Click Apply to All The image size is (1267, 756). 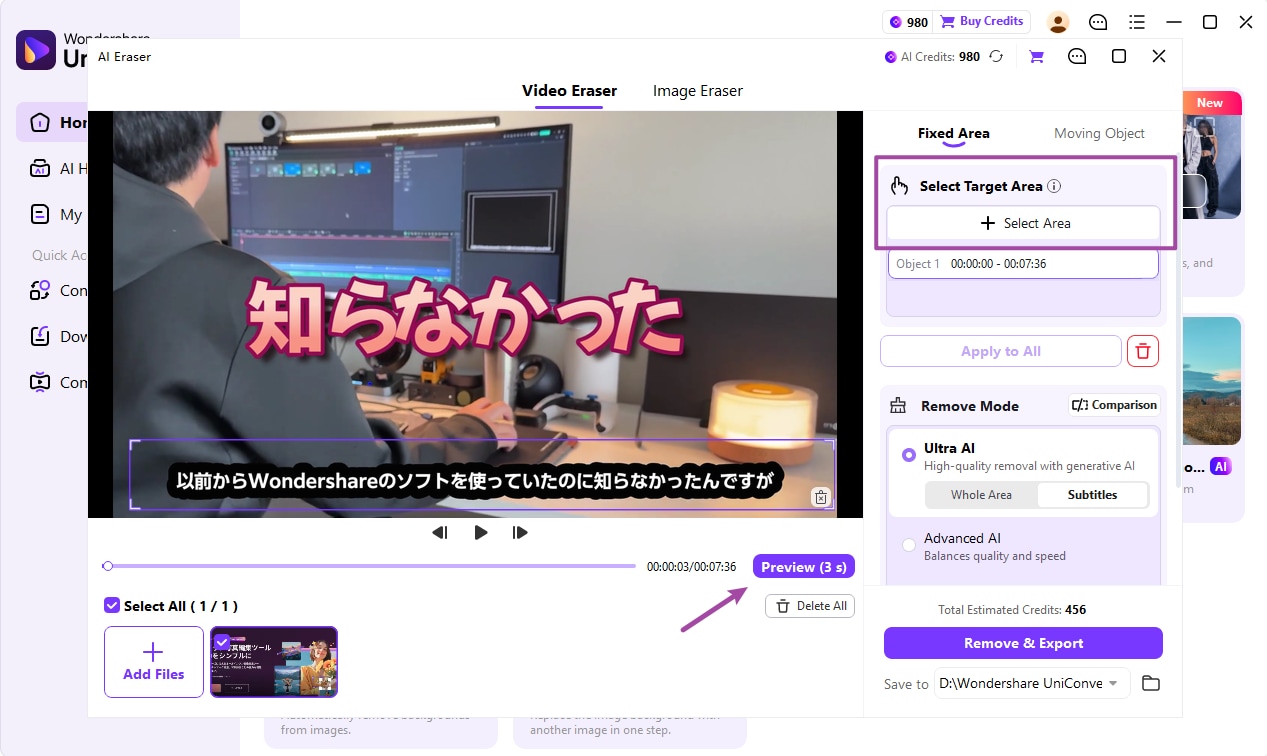[1001, 351]
